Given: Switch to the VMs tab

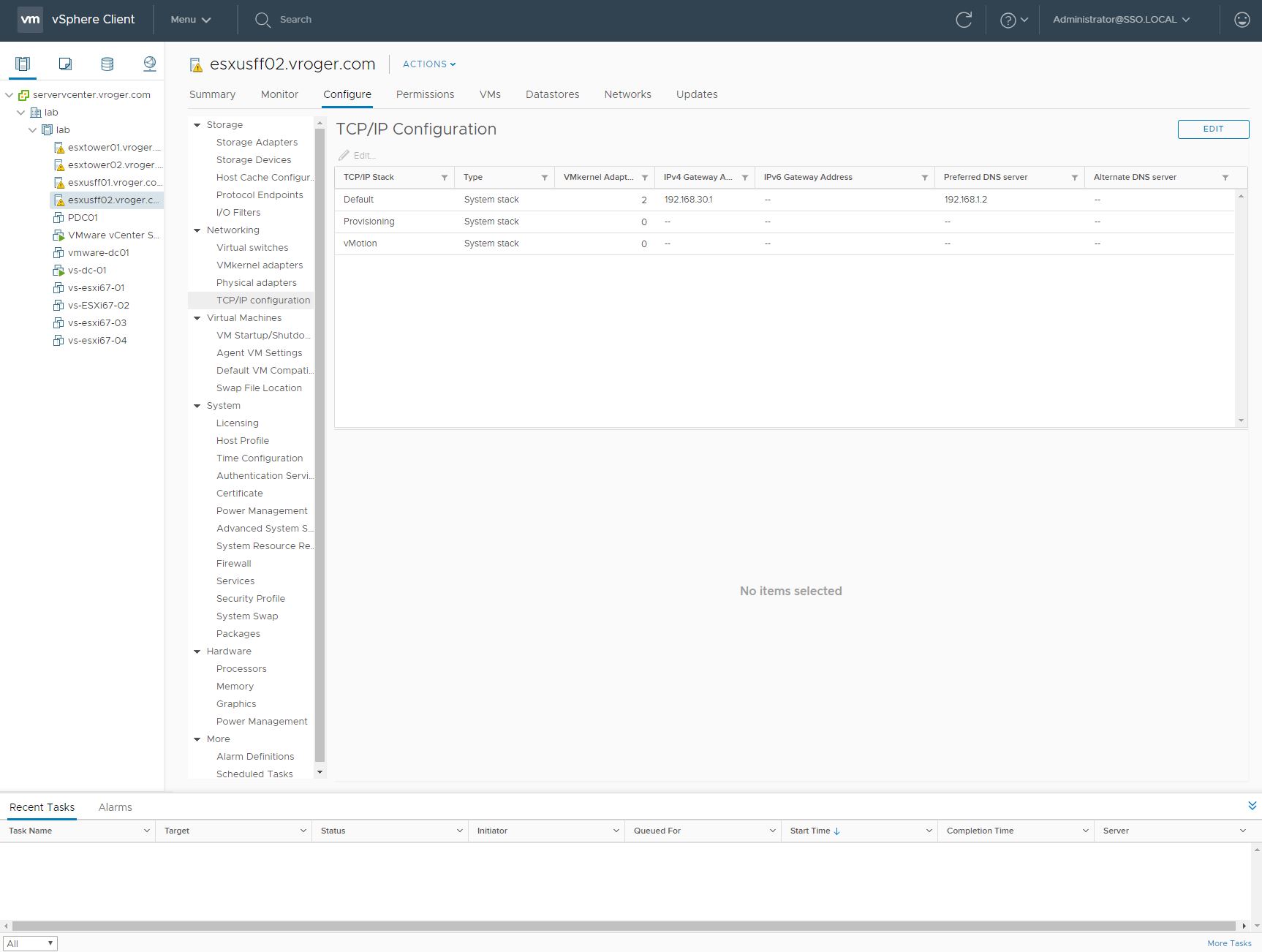Looking at the screenshot, I should [490, 94].
